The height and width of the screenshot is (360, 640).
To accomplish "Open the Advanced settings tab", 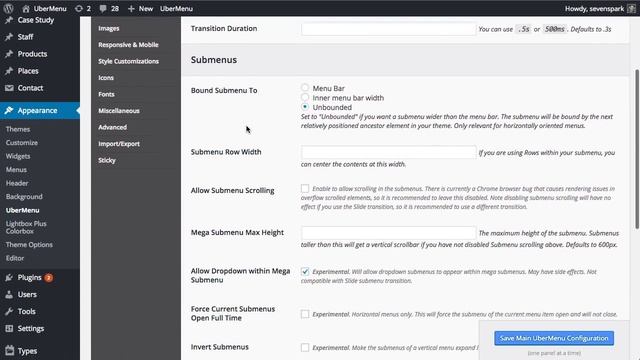I will pos(113,127).
